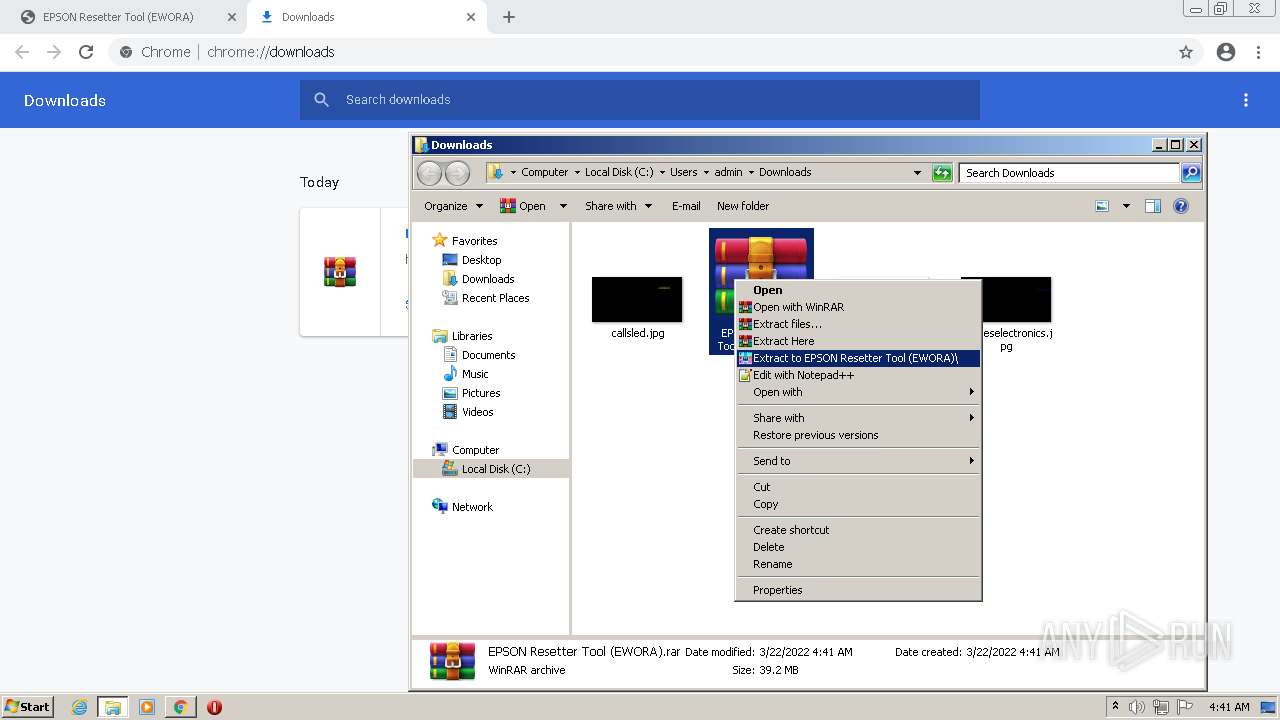Image resolution: width=1280 pixels, height=720 pixels.
Task: Click the E-mail toolbar button
Action: pos(686,206)
